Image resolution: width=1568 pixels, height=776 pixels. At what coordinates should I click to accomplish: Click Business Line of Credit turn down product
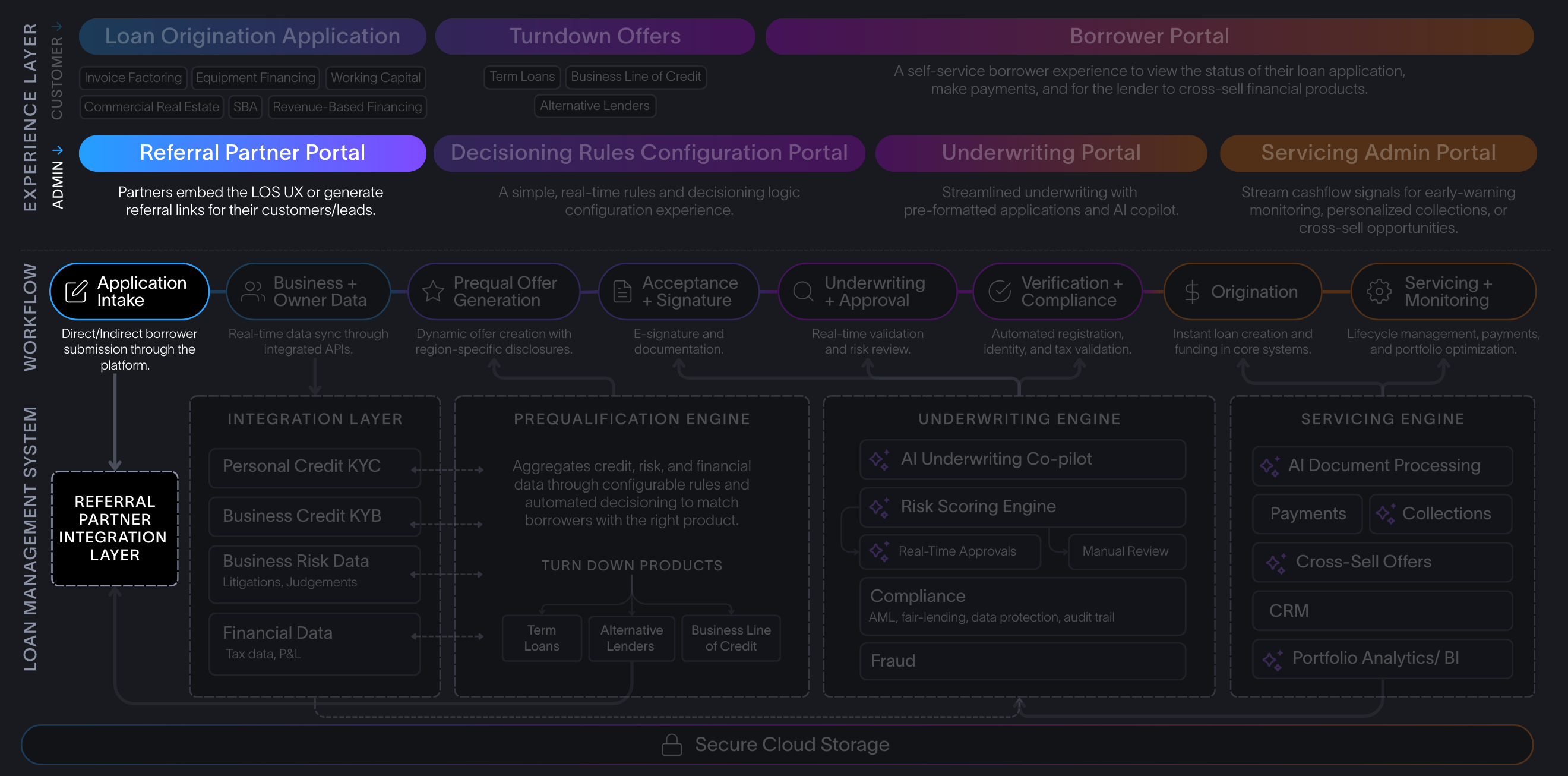coord(731,638)
